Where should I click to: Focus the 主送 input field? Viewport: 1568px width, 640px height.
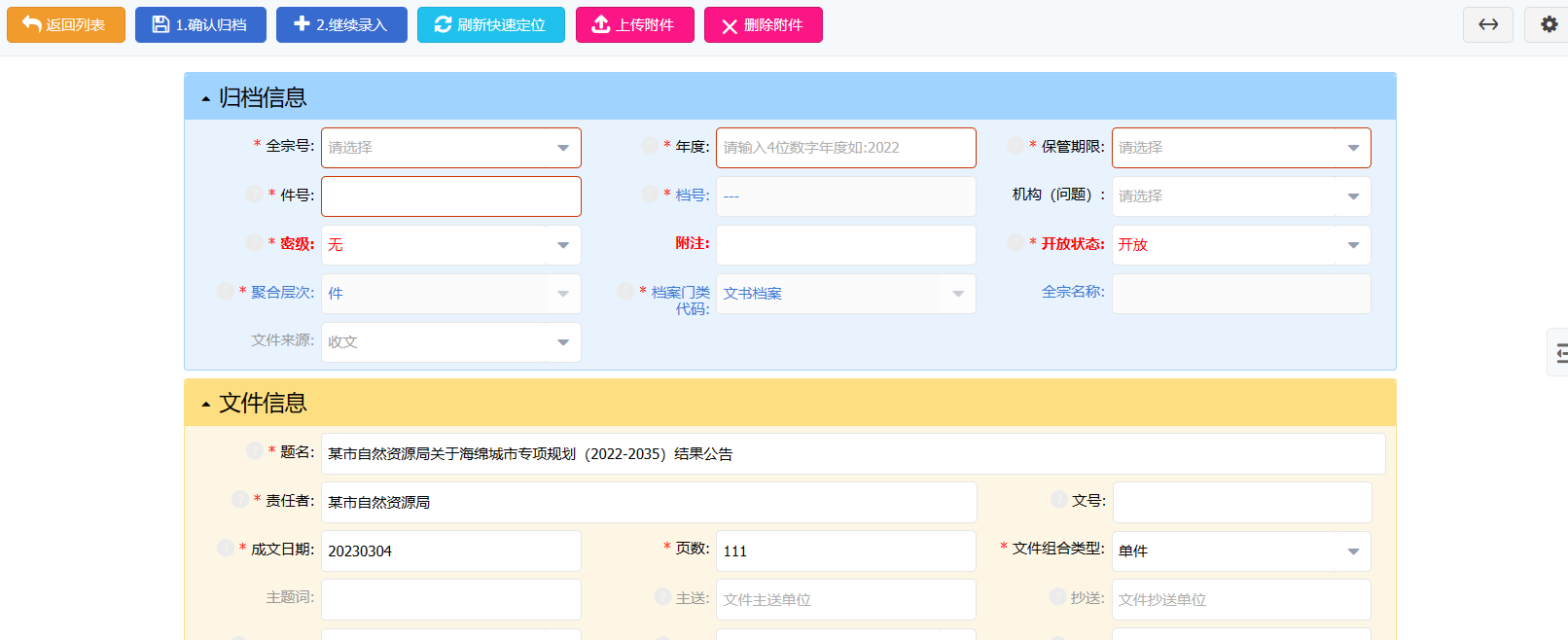tap(846, 599)
